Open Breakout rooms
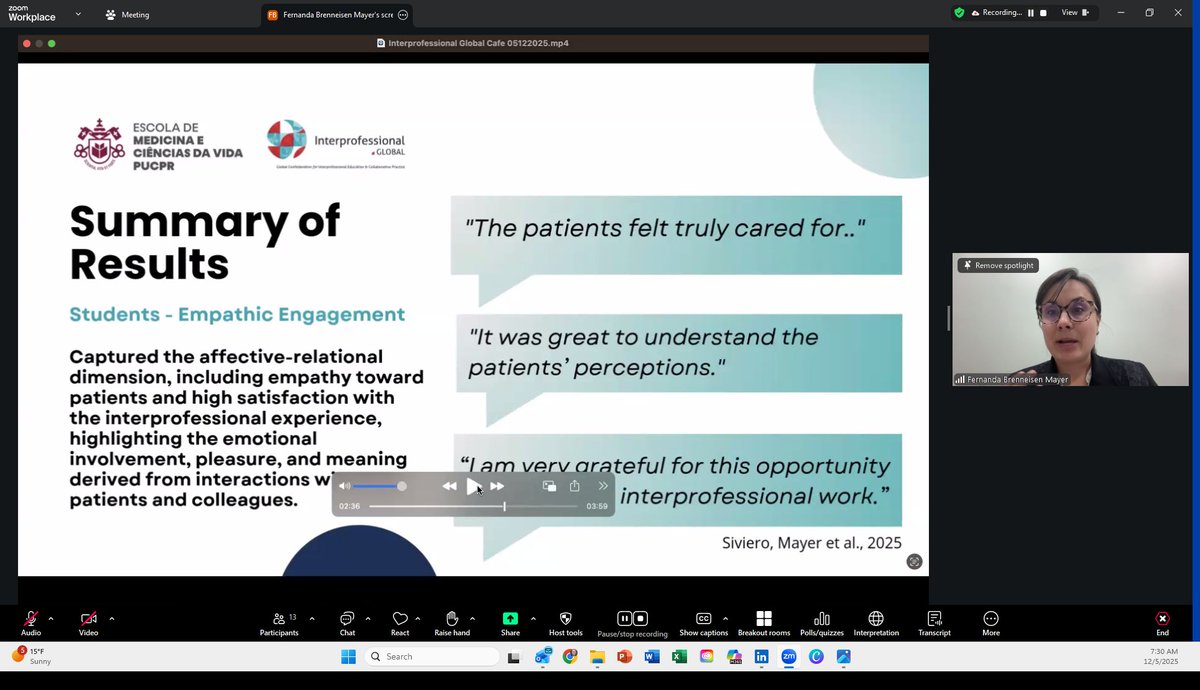This screenshot has width=1200, height=690. coord(764,623)
